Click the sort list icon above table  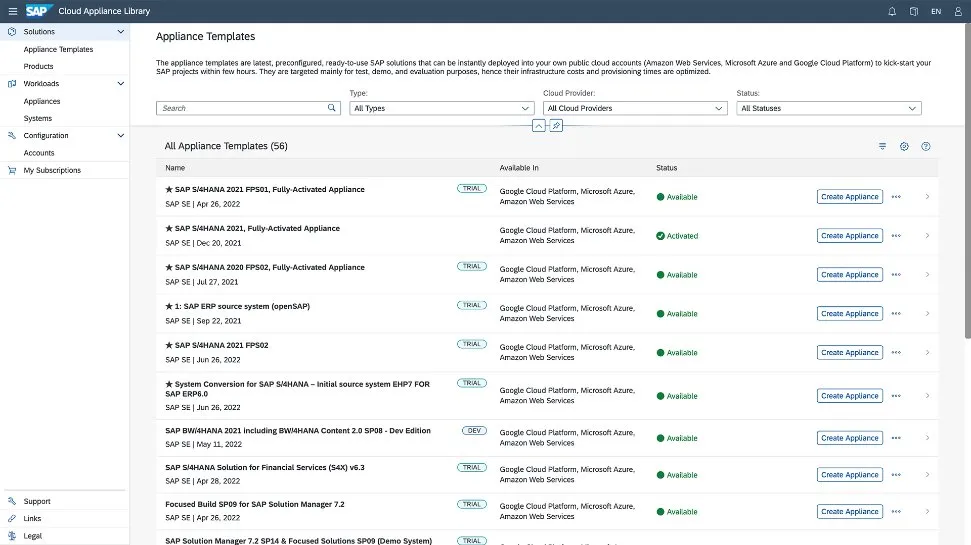pyautogui.click(x=882, y=146)
